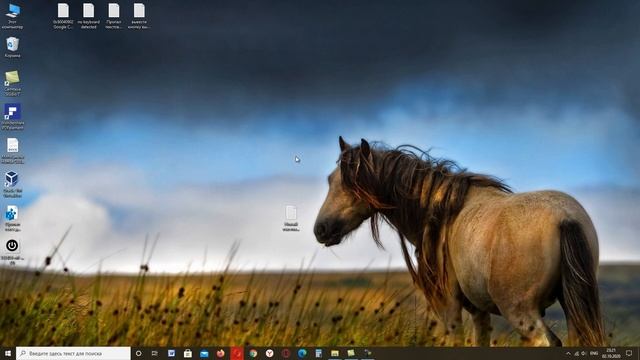The height and width of the screenshot is (360, 640).
Task: Expand hidden system tray icons
Action: click(x=568, y=353)
